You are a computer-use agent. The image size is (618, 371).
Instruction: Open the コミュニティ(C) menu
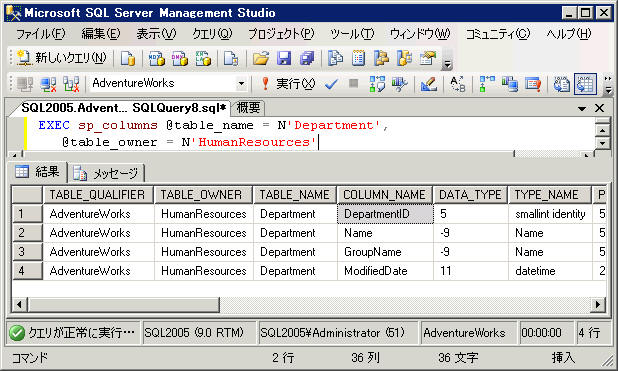[x=498, y=34]
